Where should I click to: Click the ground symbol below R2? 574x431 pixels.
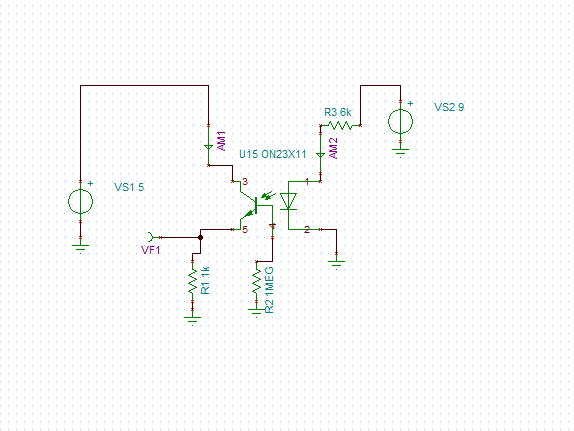click(x=257, y=313)
